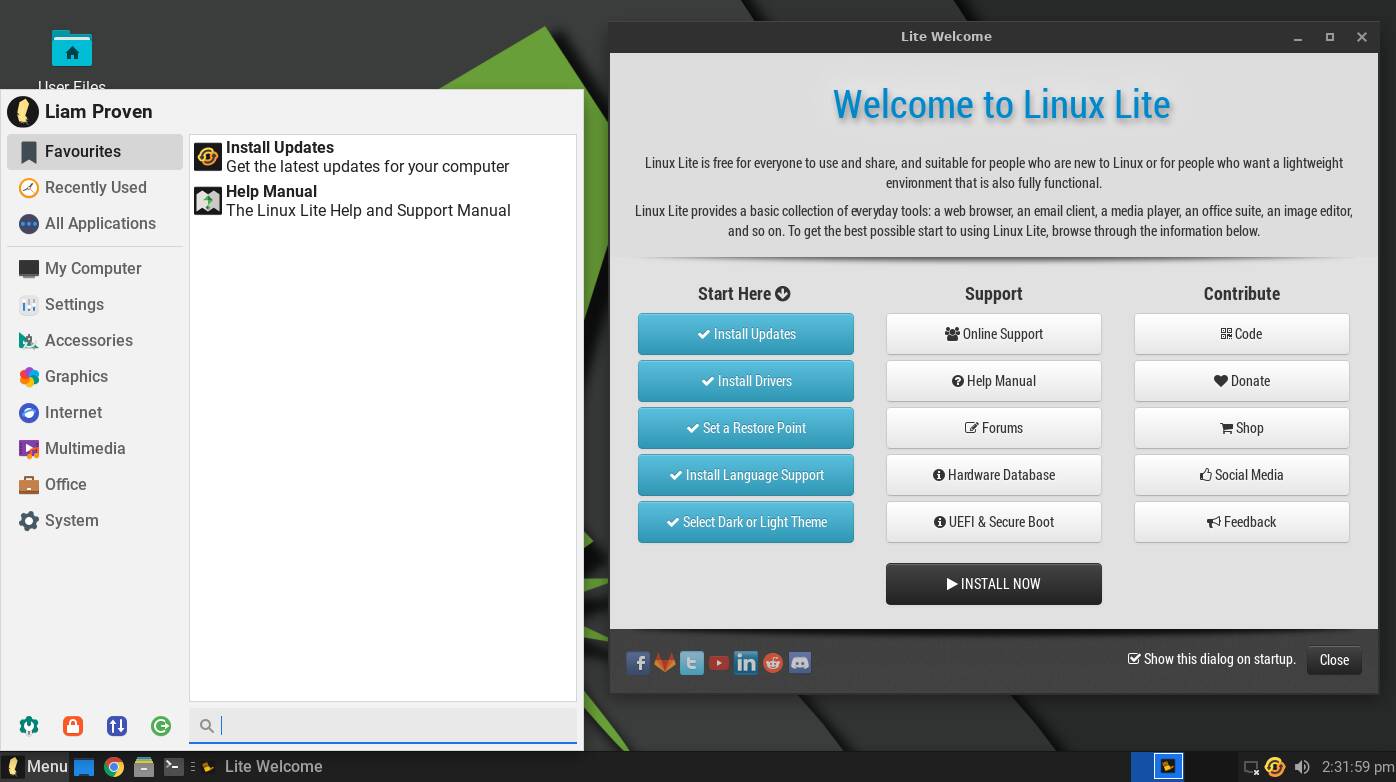The image size is (1396, 782).
Task: Click the UEFI & Secure Boot button
Action: 994,522
